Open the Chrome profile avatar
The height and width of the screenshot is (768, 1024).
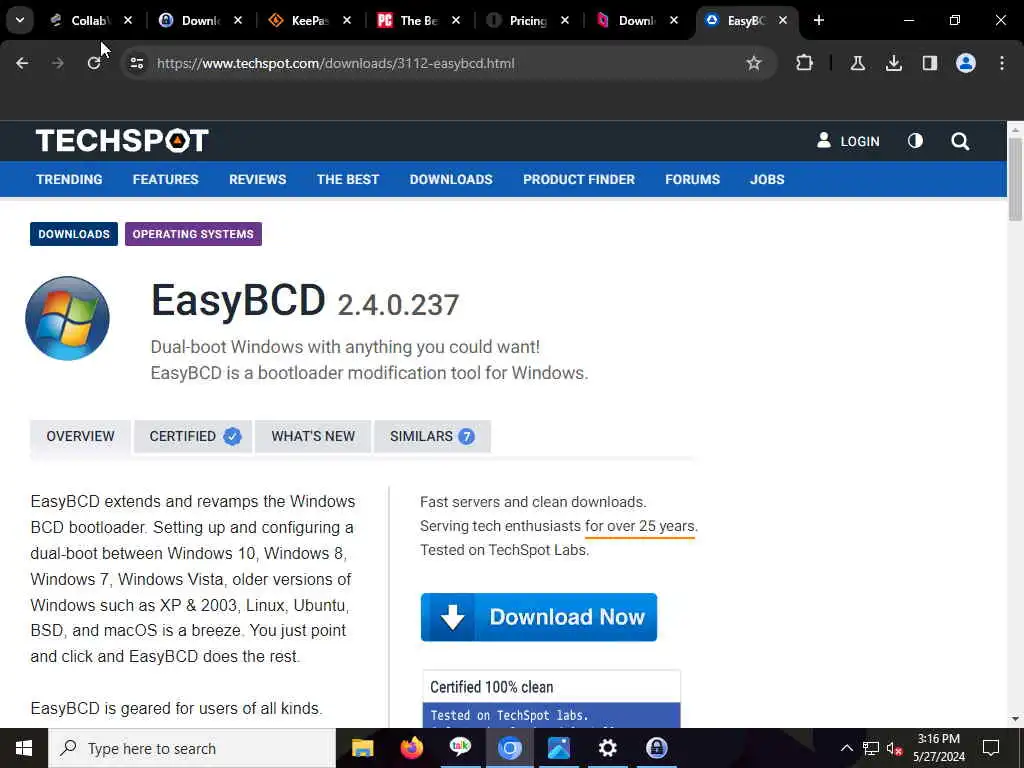[x=965, y=63]
